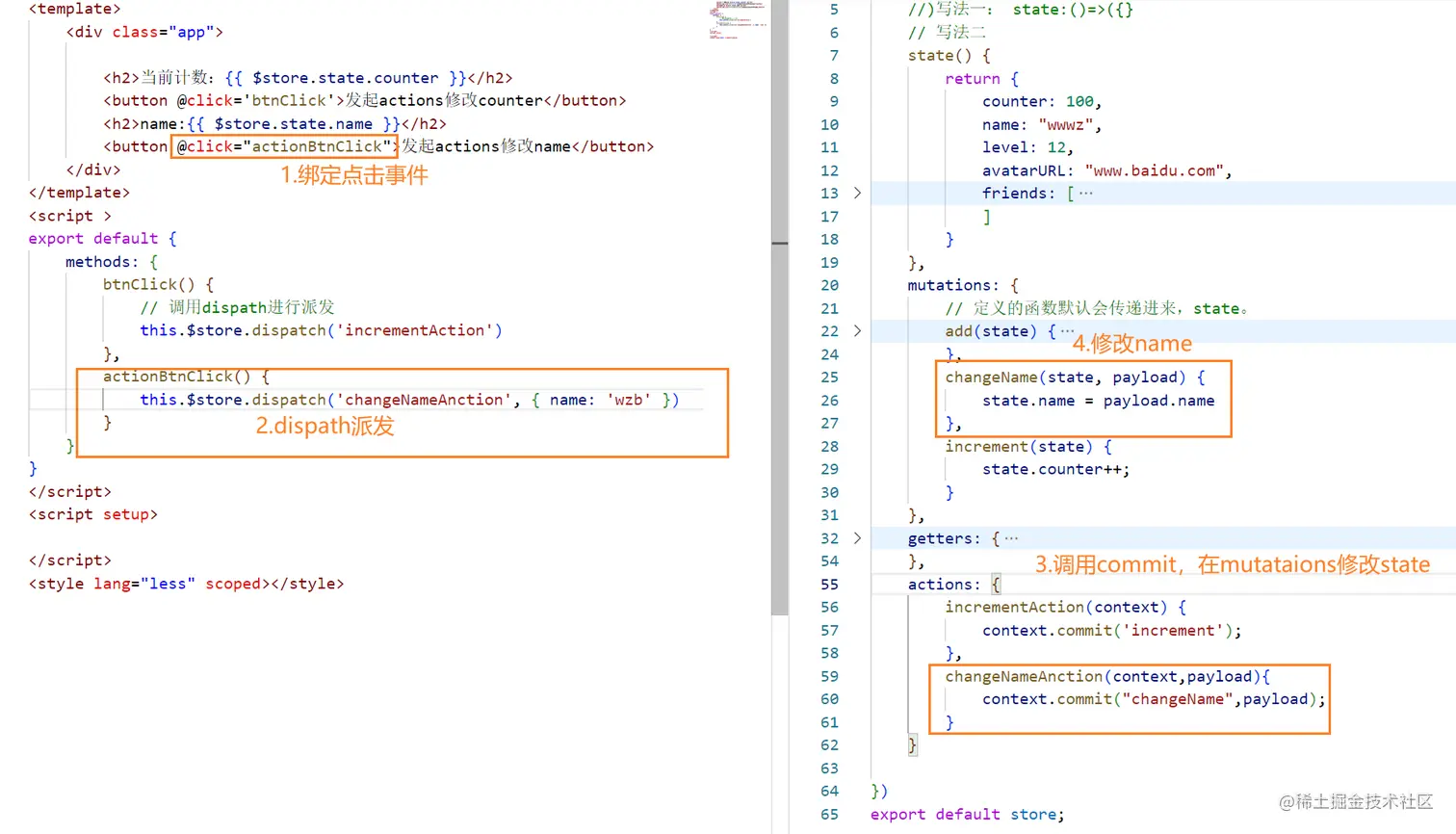Click line number 7 in the gutter

834,56
